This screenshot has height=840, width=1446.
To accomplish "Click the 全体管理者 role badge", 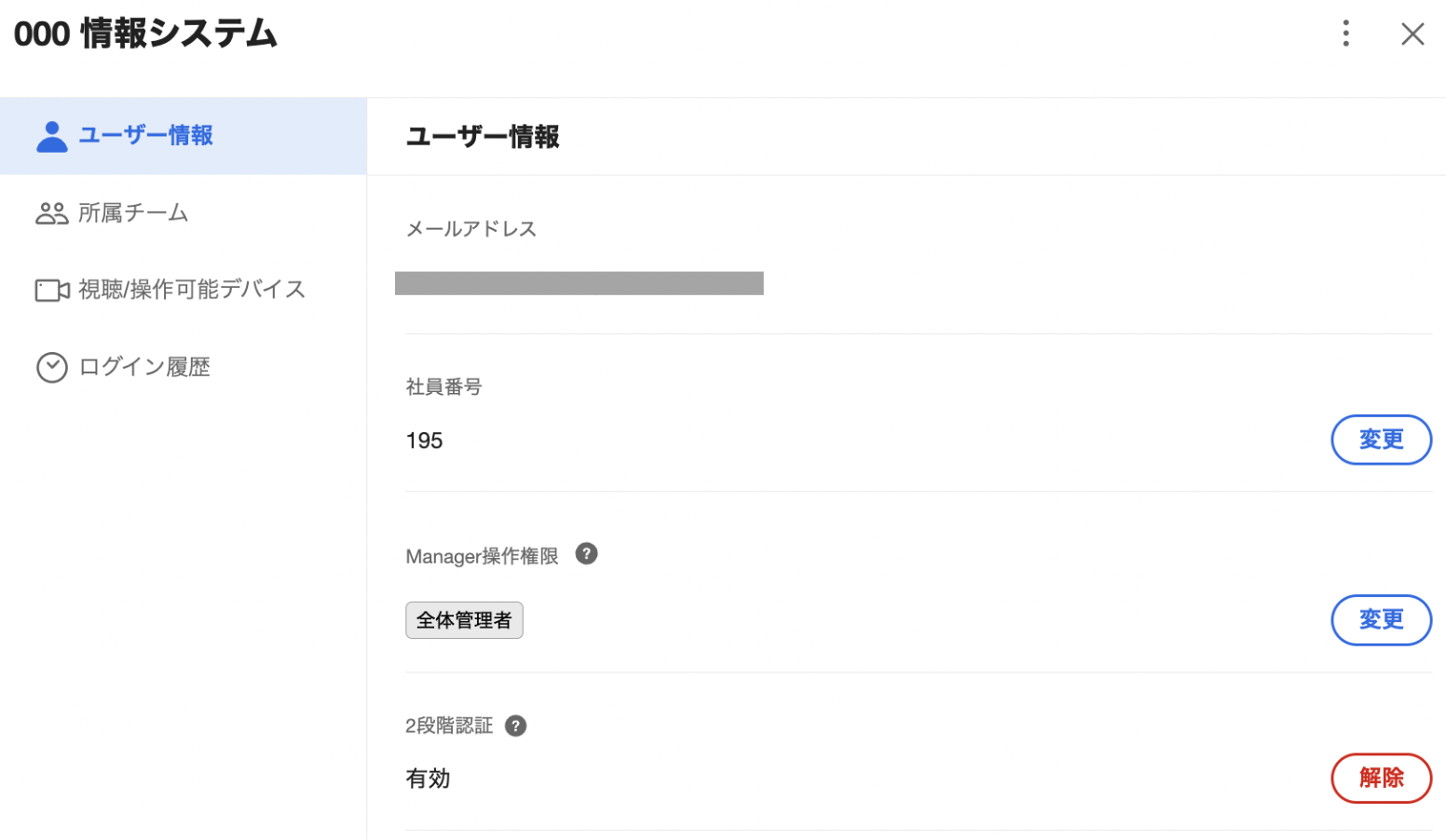I will (x=464, y=619).
